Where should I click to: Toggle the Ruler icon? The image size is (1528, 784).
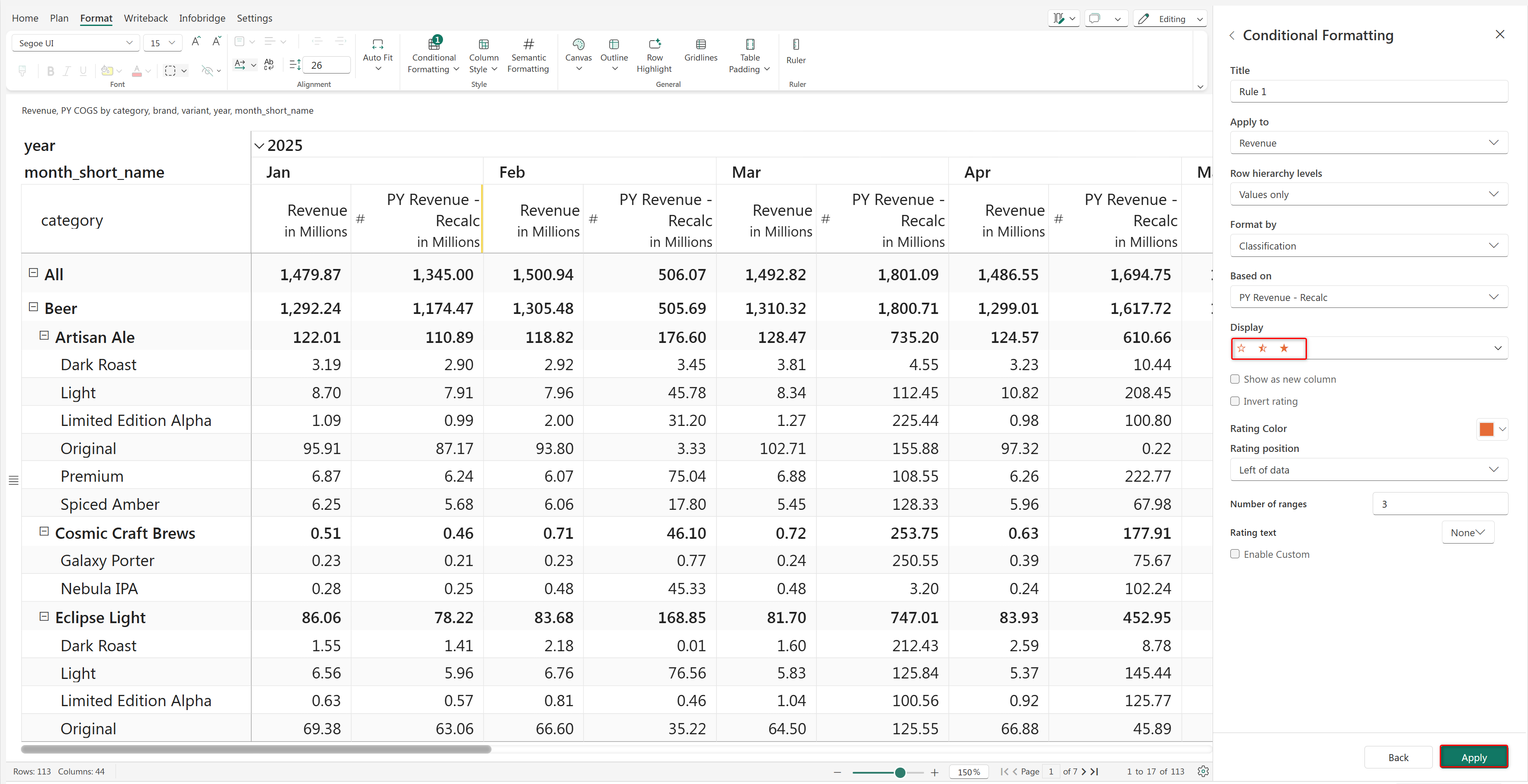(x=796, y=45)
